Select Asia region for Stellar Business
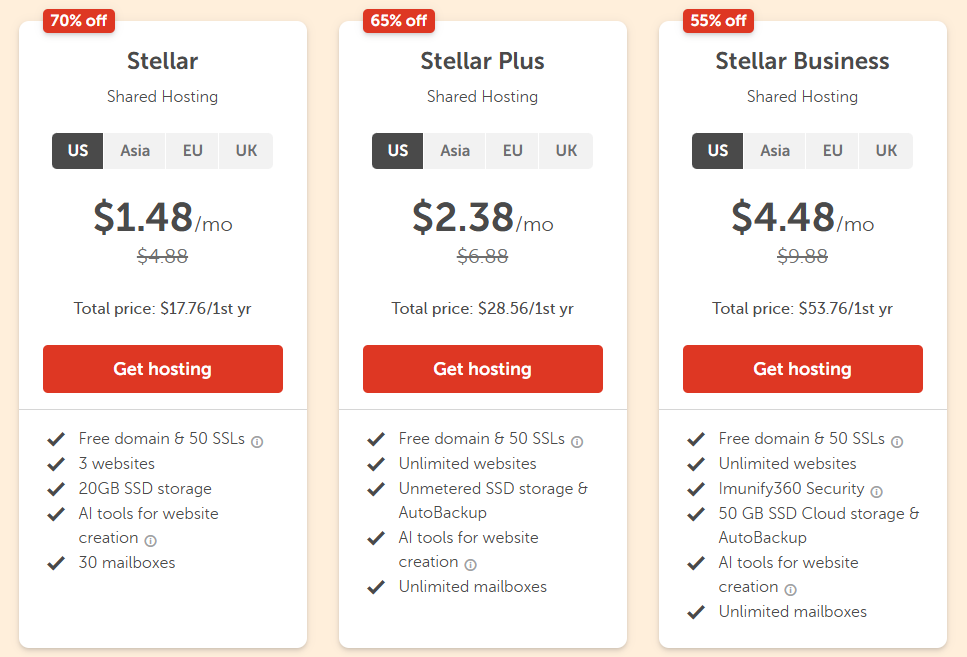 point(775,151)
